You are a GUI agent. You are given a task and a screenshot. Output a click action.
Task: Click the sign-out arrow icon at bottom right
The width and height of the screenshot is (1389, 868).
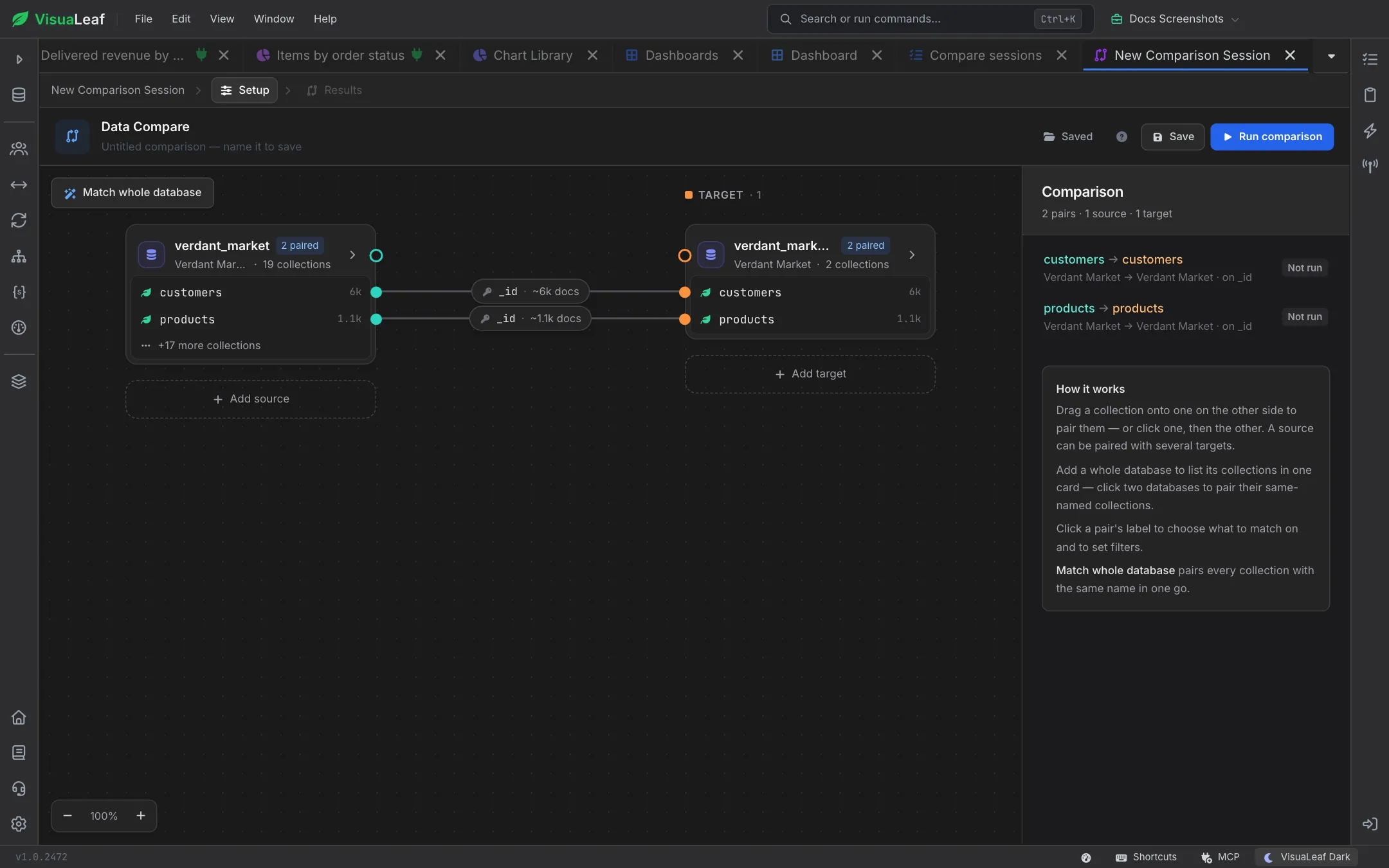coord(1370,824)
